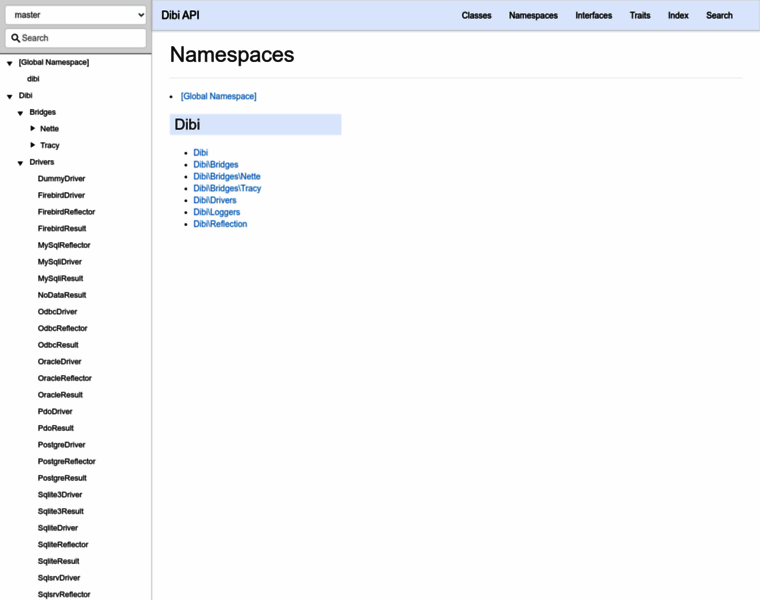Image resolution: width=760 pixels, height=600 pixels.
Task: Open NoDataResult in sidebar tree
Action: pyautogui.click(x=62, y=295)
